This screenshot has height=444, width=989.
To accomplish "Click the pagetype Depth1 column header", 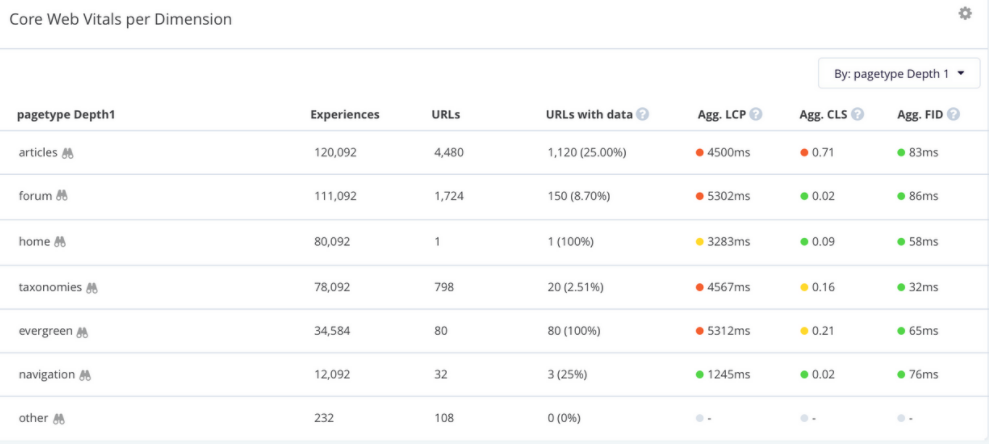I will (x=66, y=115).
